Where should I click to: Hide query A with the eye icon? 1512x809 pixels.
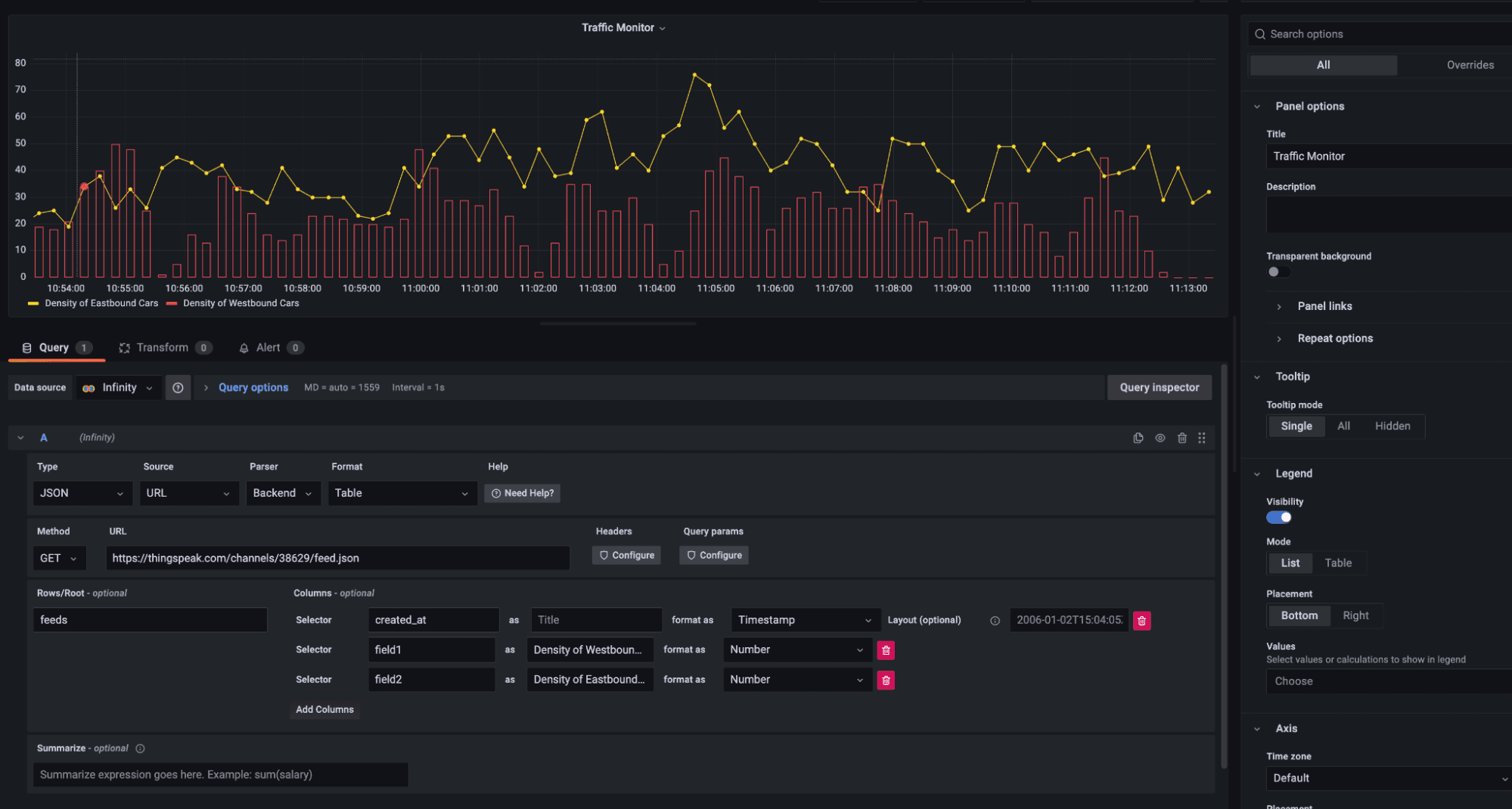[x=1160, y=437]
